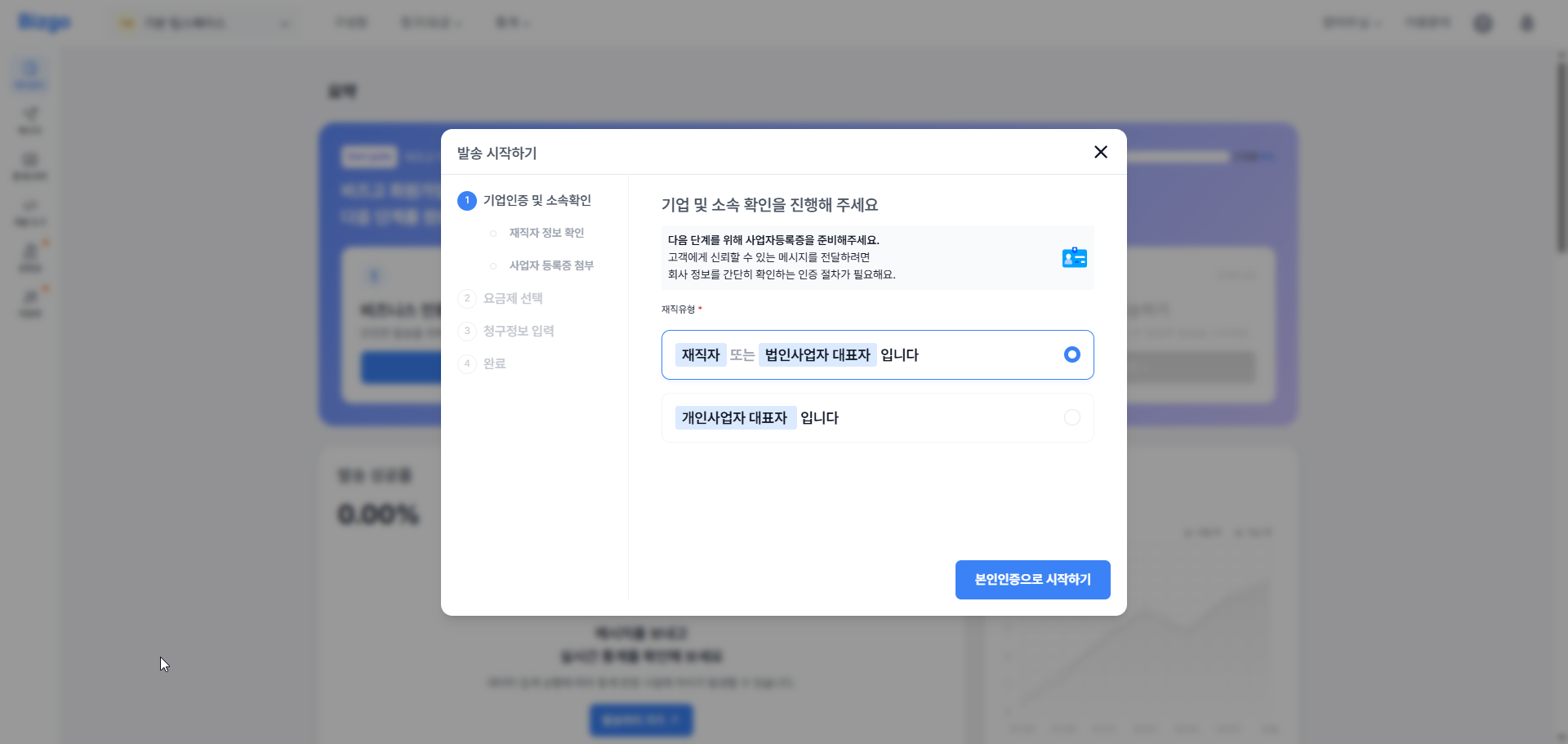Click the profile avatar icon at top right
The width and height of the screenshot is (1568, 744).
tap(1526, 22)
